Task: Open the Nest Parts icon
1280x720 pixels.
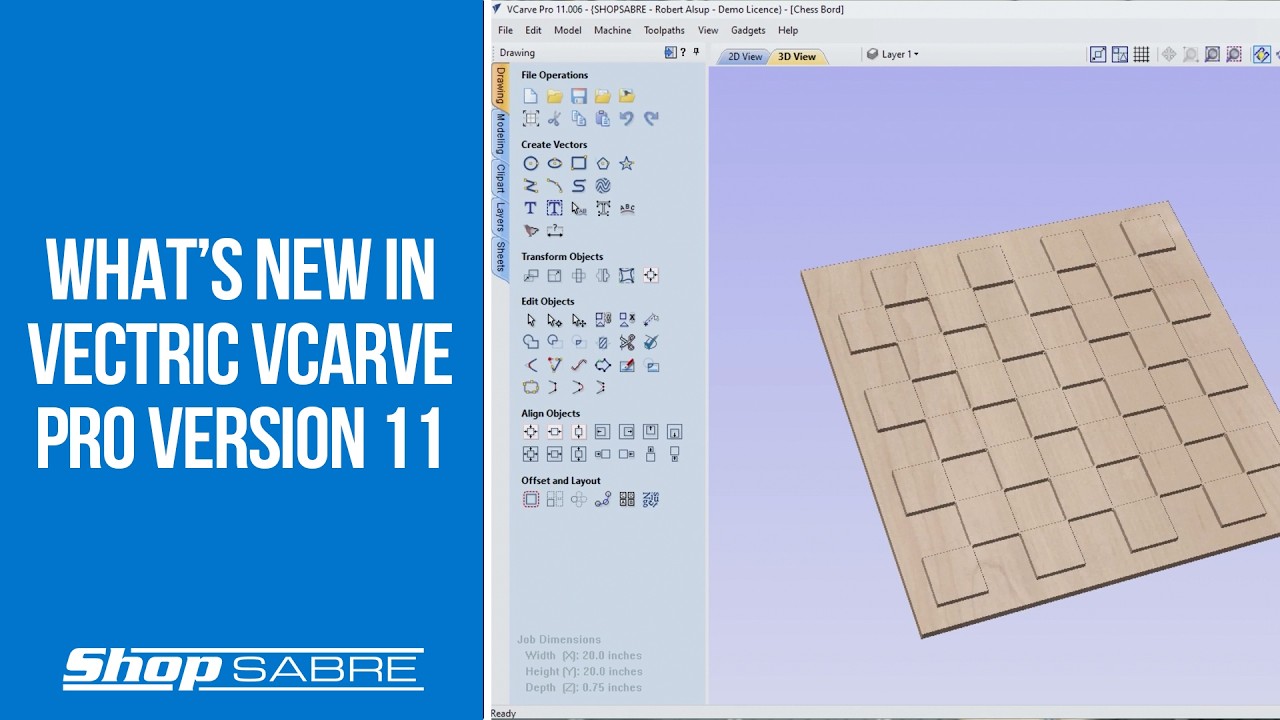Action: pos(651,499)
